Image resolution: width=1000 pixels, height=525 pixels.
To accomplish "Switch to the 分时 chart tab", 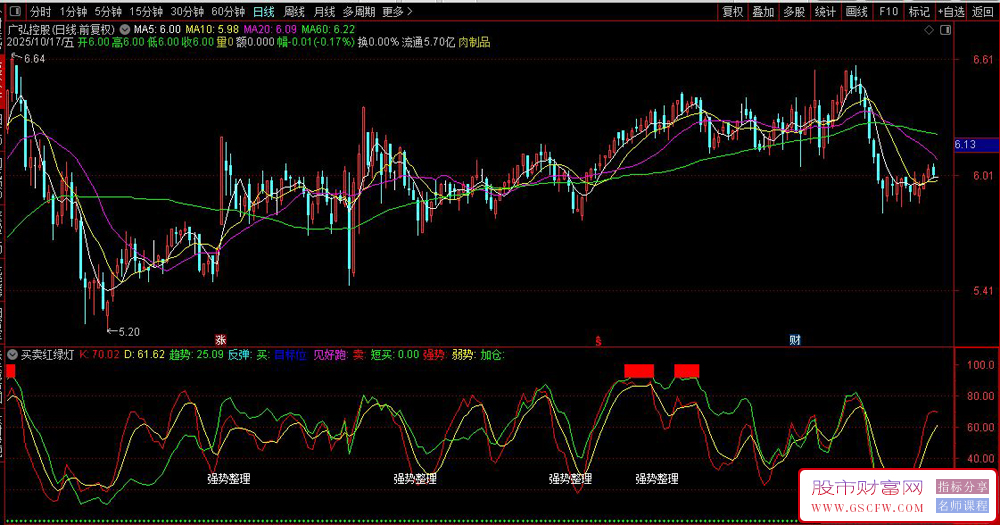I will (x=40, y=12).
